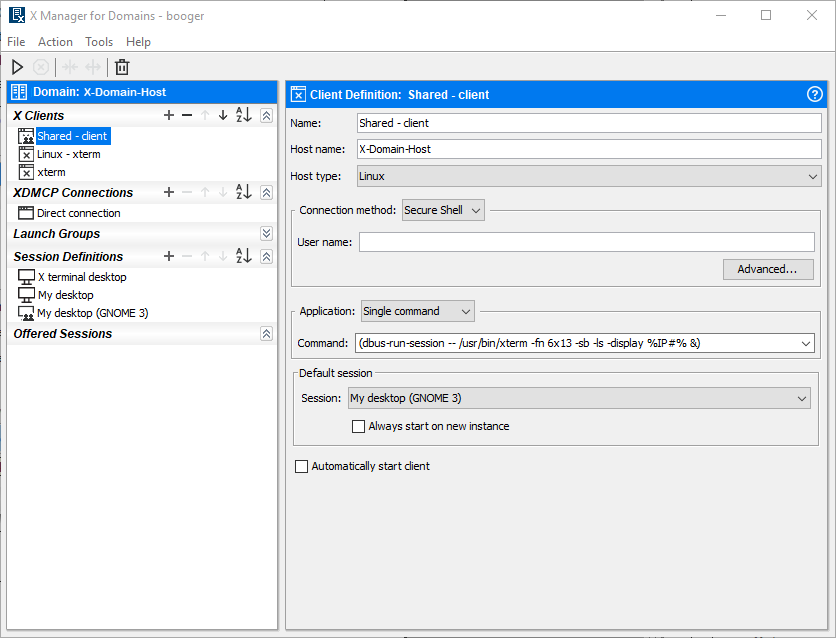Move X Client down with arrow icon

click(x=223, y=116)
